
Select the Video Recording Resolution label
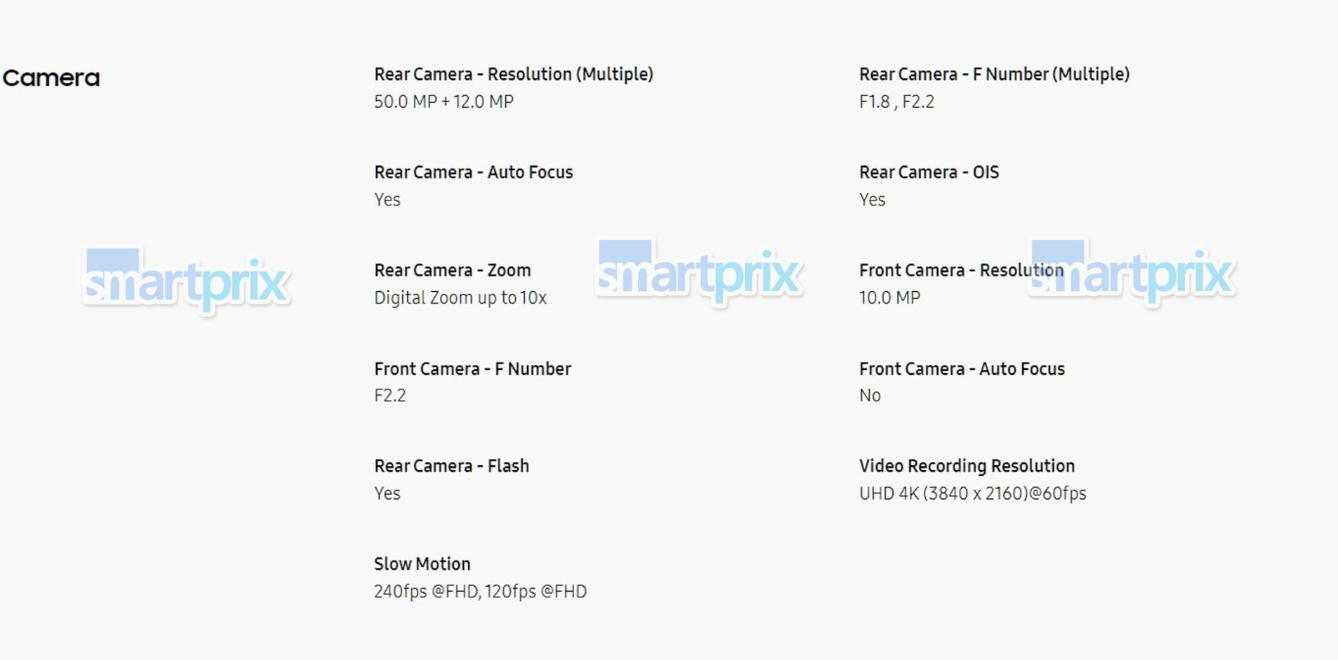coord(966,466)
